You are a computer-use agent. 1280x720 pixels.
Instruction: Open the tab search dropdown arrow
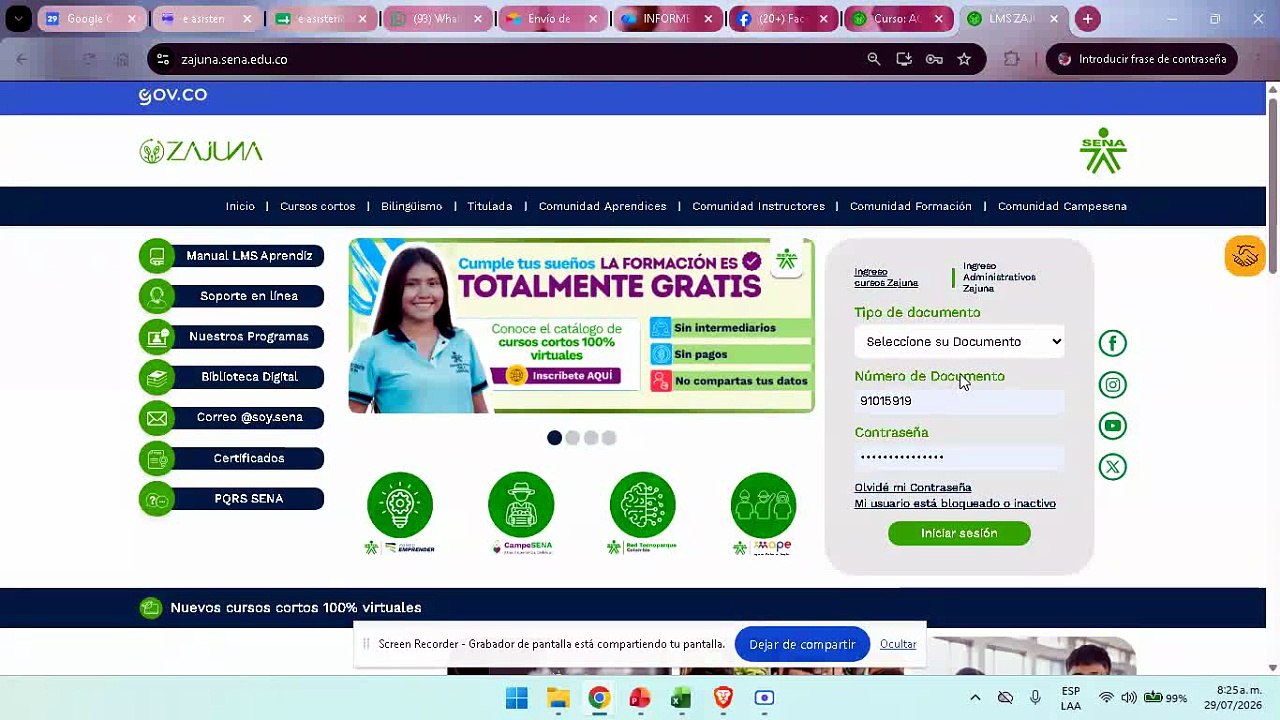[18, 18]
